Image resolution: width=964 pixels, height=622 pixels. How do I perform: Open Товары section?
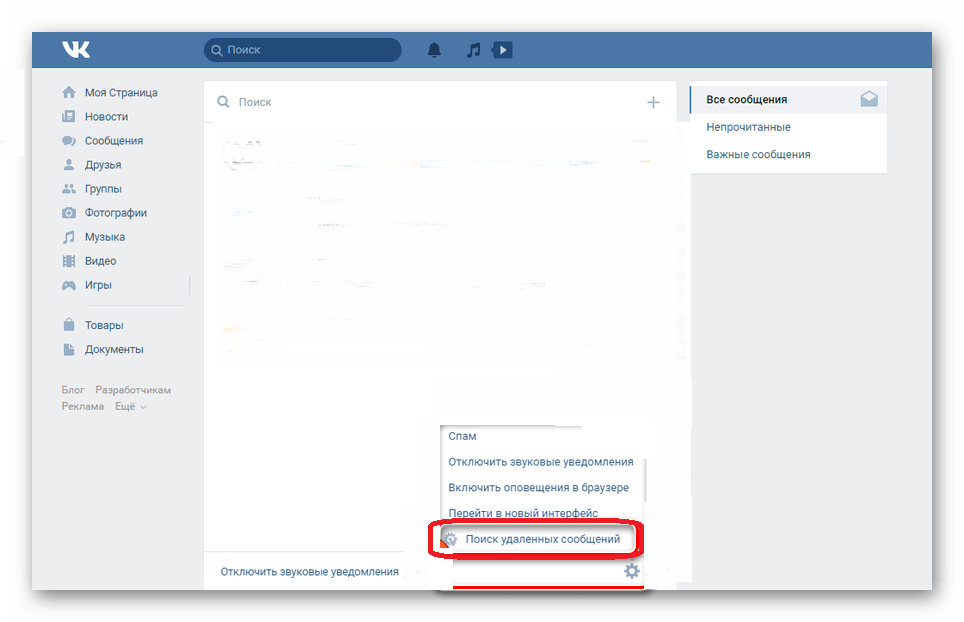click(104, 325)
